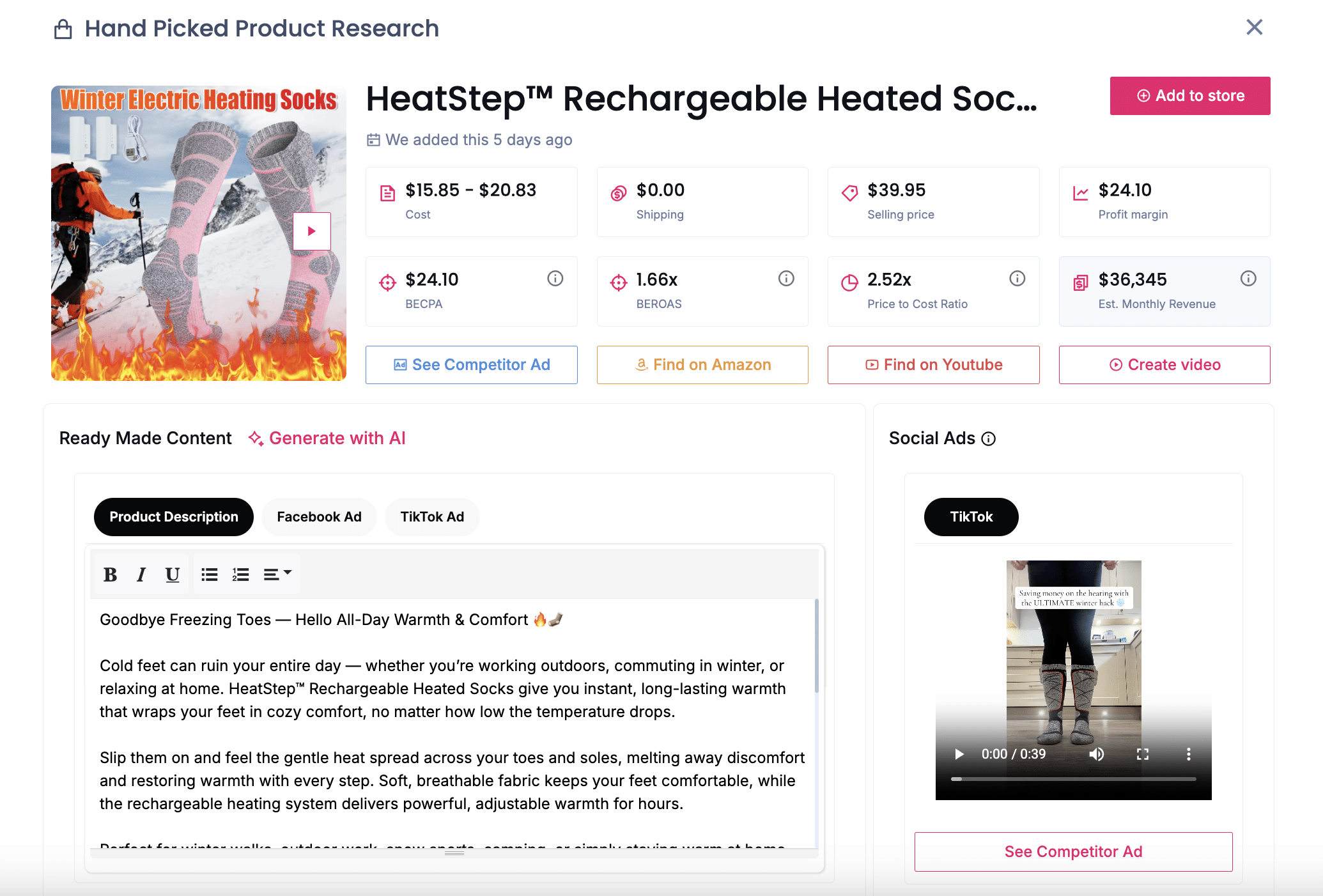
Task: Click the Est. Monthly Revenue info icon
Action: (x=1248, y=279)
